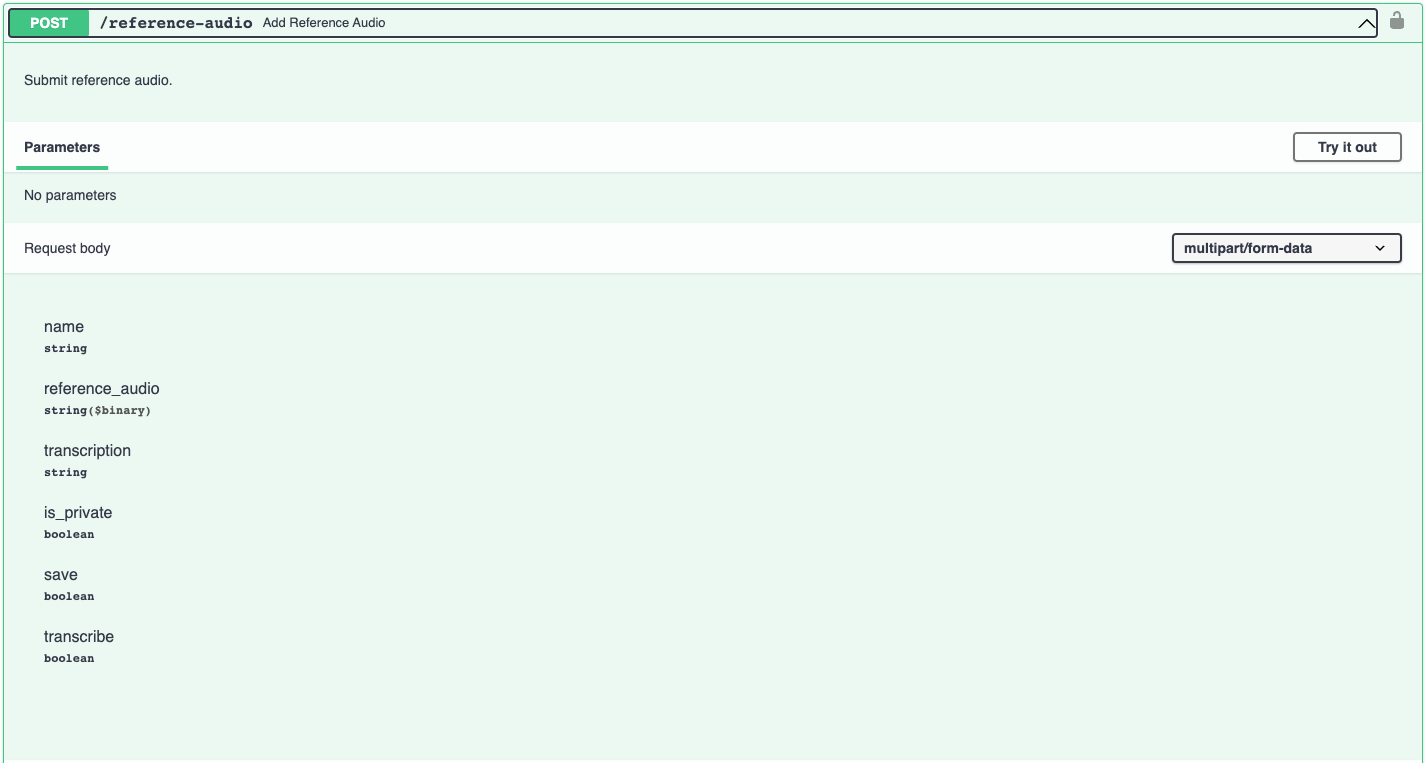Open the multipart/form-data media type dropdown
This screenshot has height=763, width=1426.
[x=1286, y=247]
